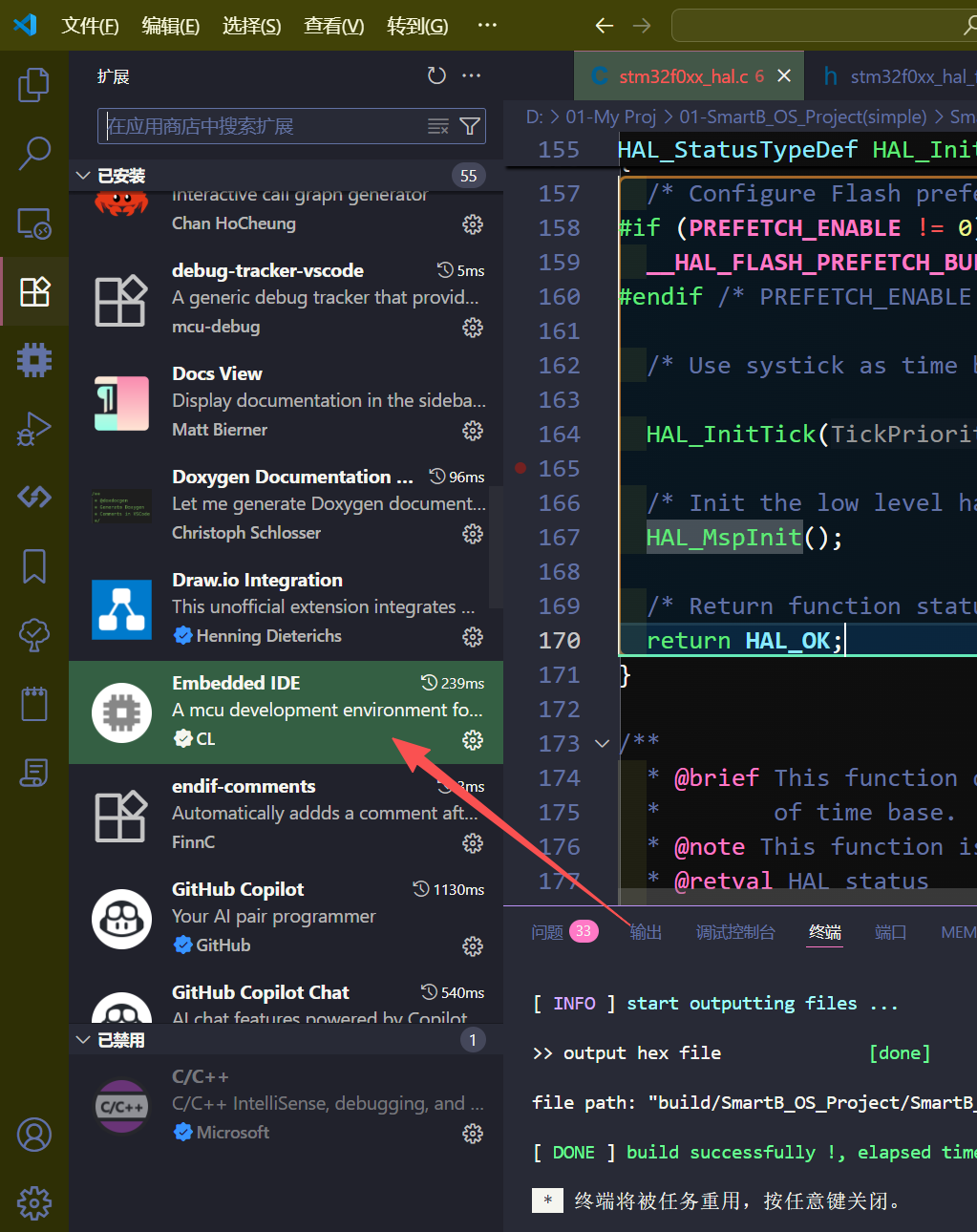Select the Docs View extension entry
The width and height of the screenshot is (977, 1232).
(286, 403)
